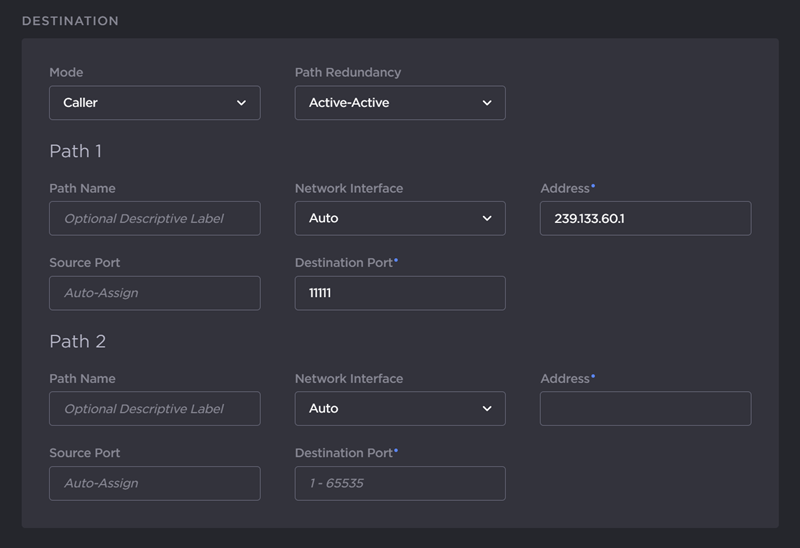
Task: Click Path 1 Address field with 239.133.60.1
Action: [645, 218]
